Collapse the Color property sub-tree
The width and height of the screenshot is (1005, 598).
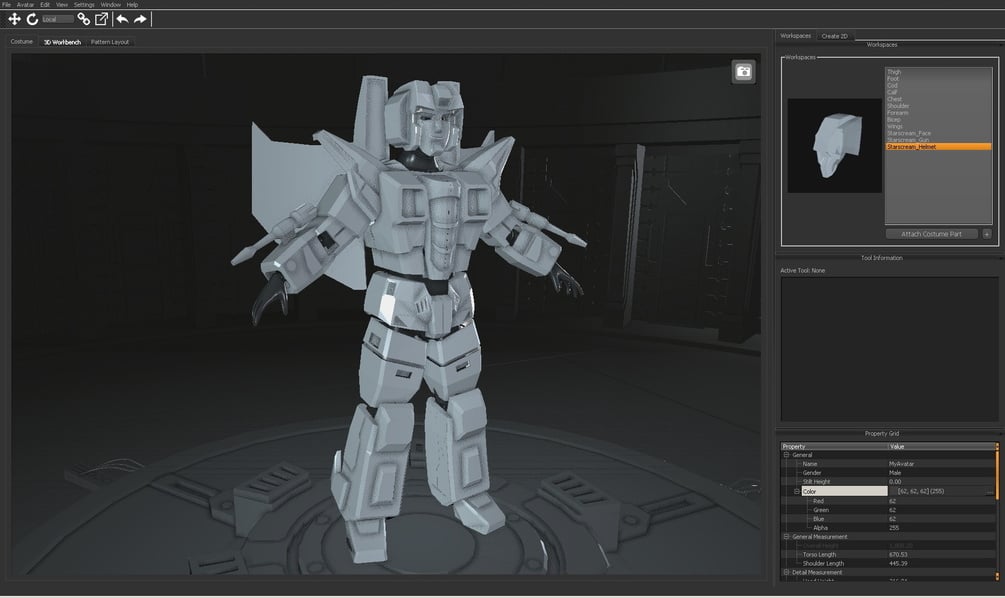point(797,492)
